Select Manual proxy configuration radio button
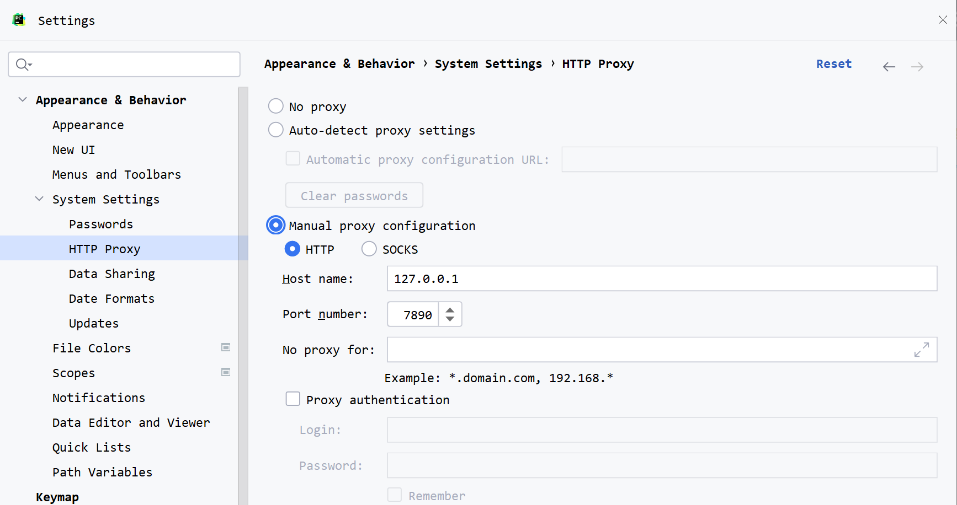The height and width of the screenshot is (505, 957). pyautogui.click(x=276, y=225)
